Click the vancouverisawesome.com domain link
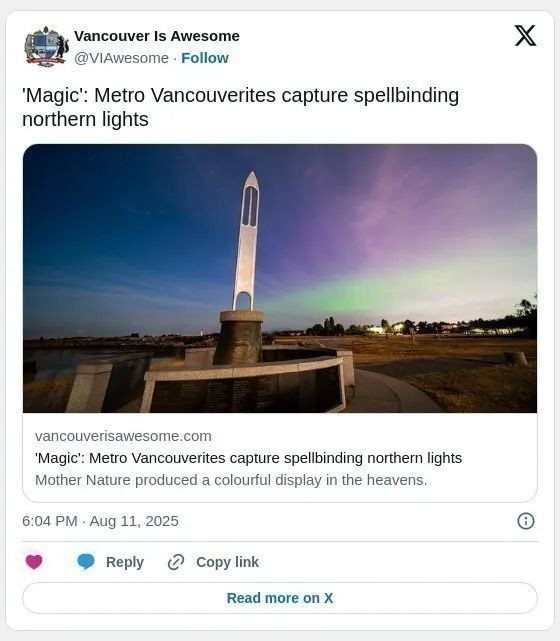The height and width of the screenshot is (641, 560). tap(123, 436)
